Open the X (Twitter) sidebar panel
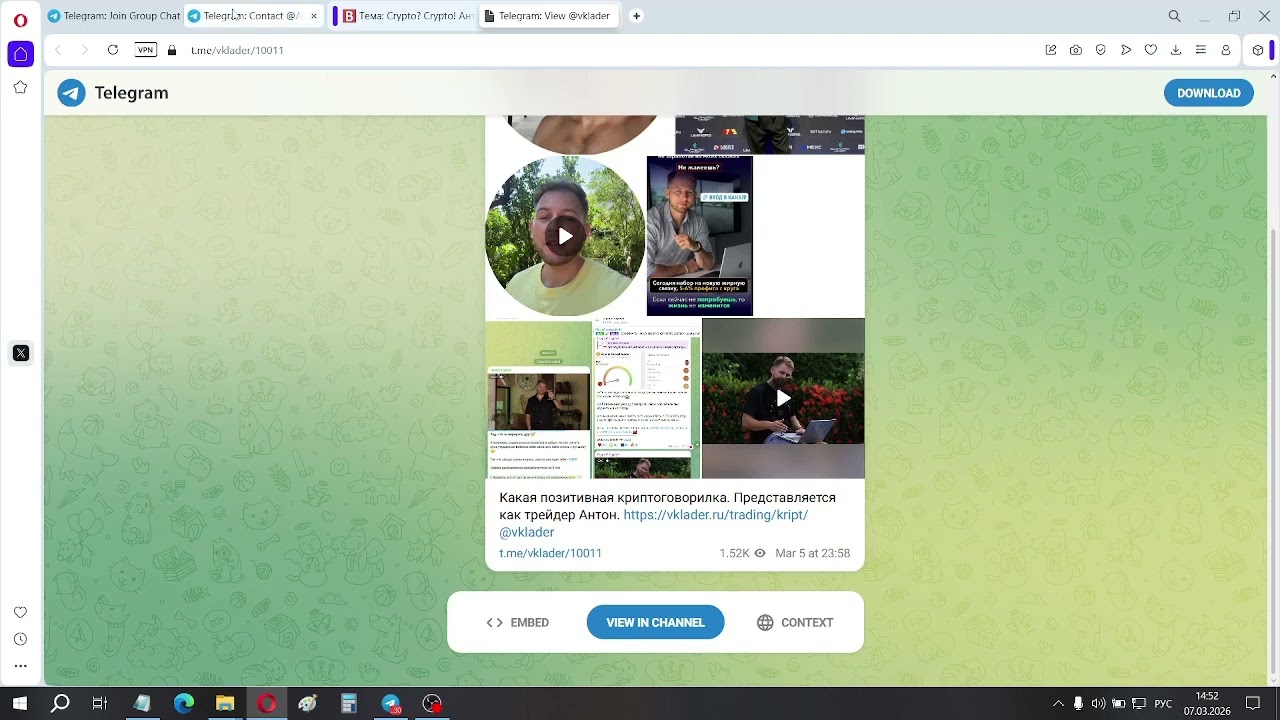The width and height of the screenshot is (1280, 720). coord(20,353)
